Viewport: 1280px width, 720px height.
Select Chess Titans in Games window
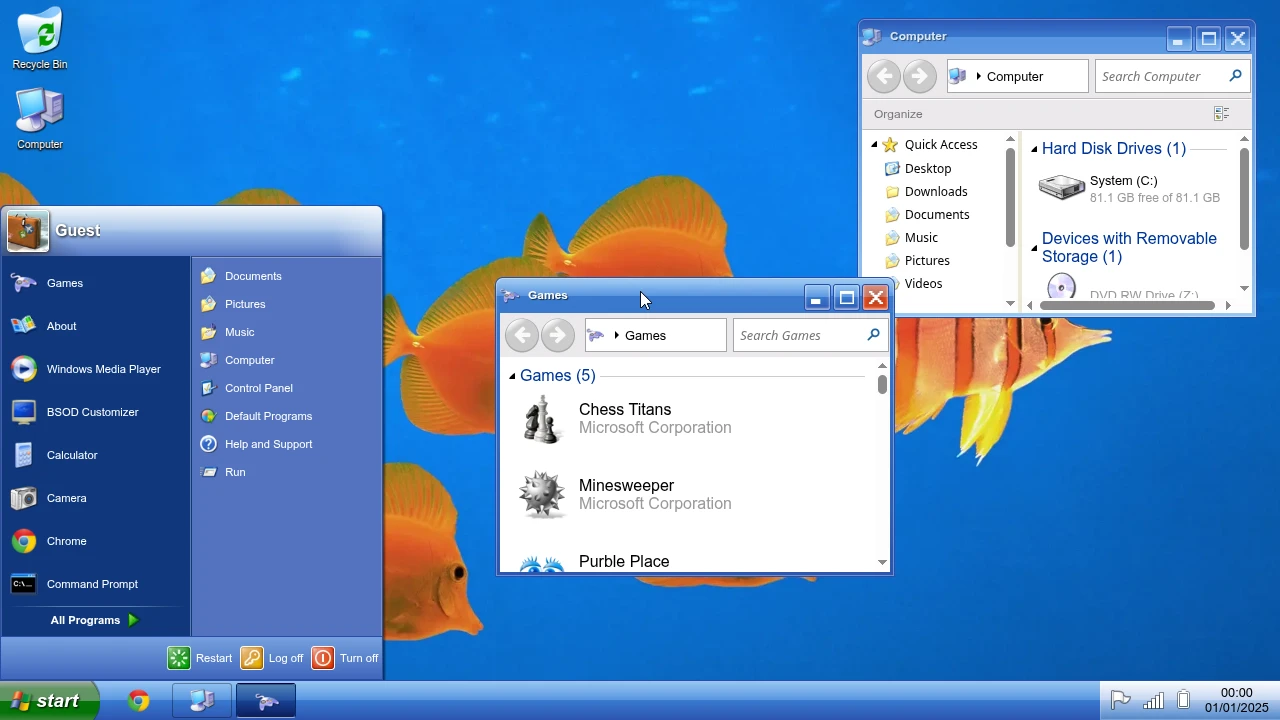click(x=690, y=418)
